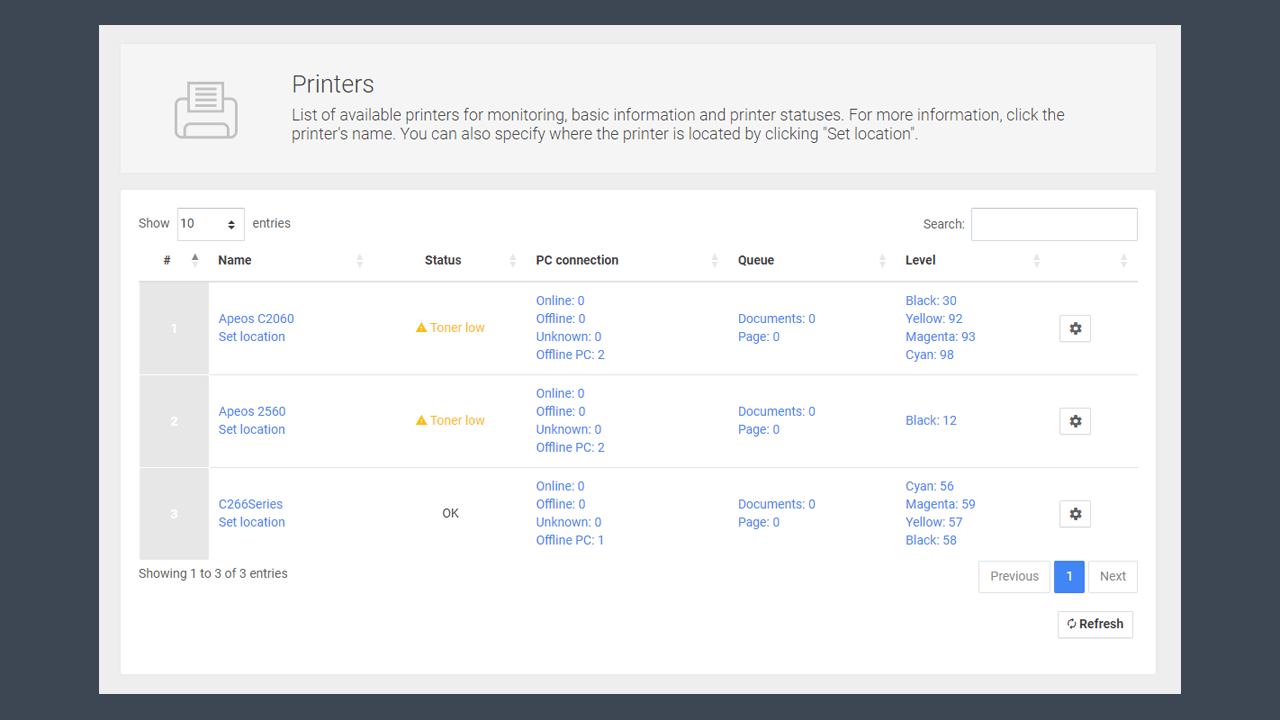Open settings gear for C266Series
1280x720 pixels.
click(x=1075, y=514)
